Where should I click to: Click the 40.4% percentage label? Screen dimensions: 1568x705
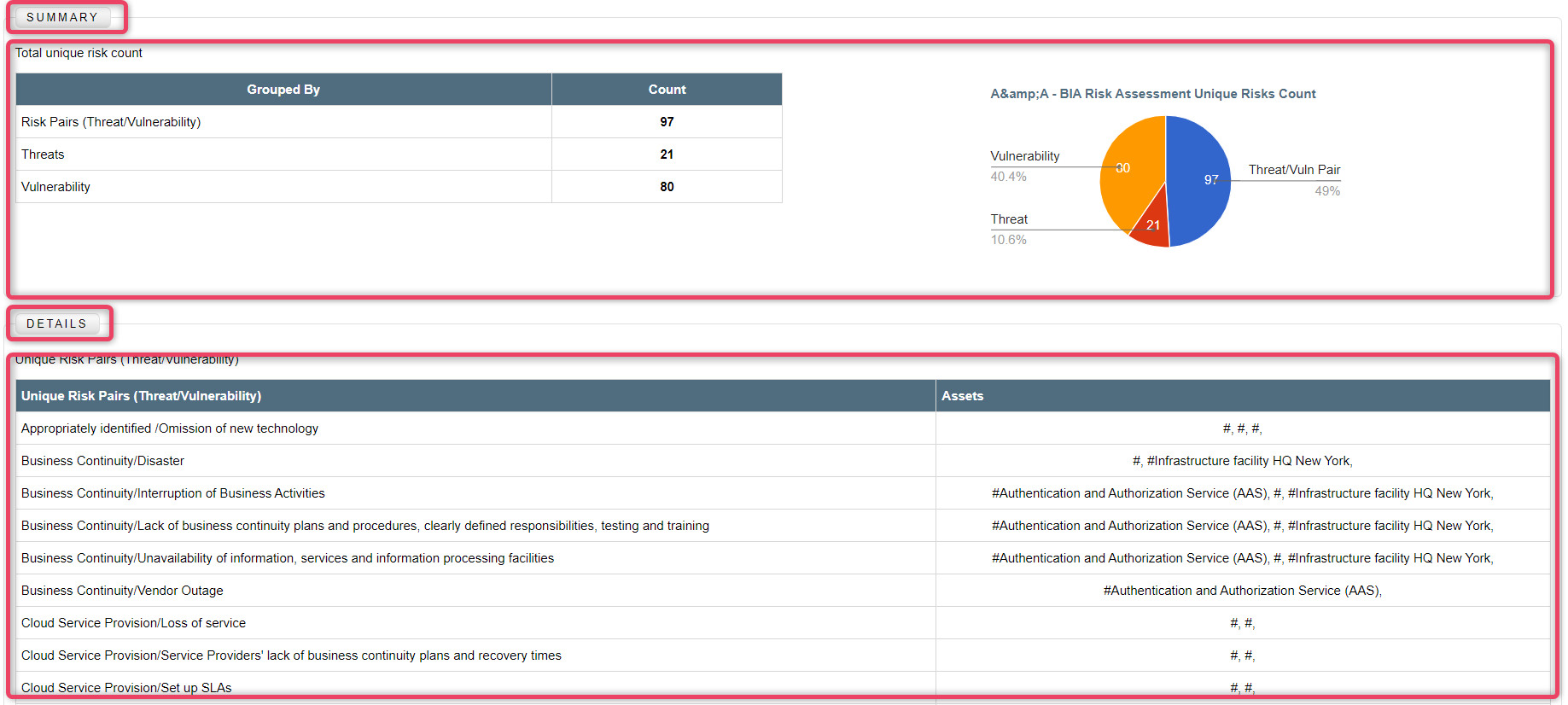coord(1008,177)
